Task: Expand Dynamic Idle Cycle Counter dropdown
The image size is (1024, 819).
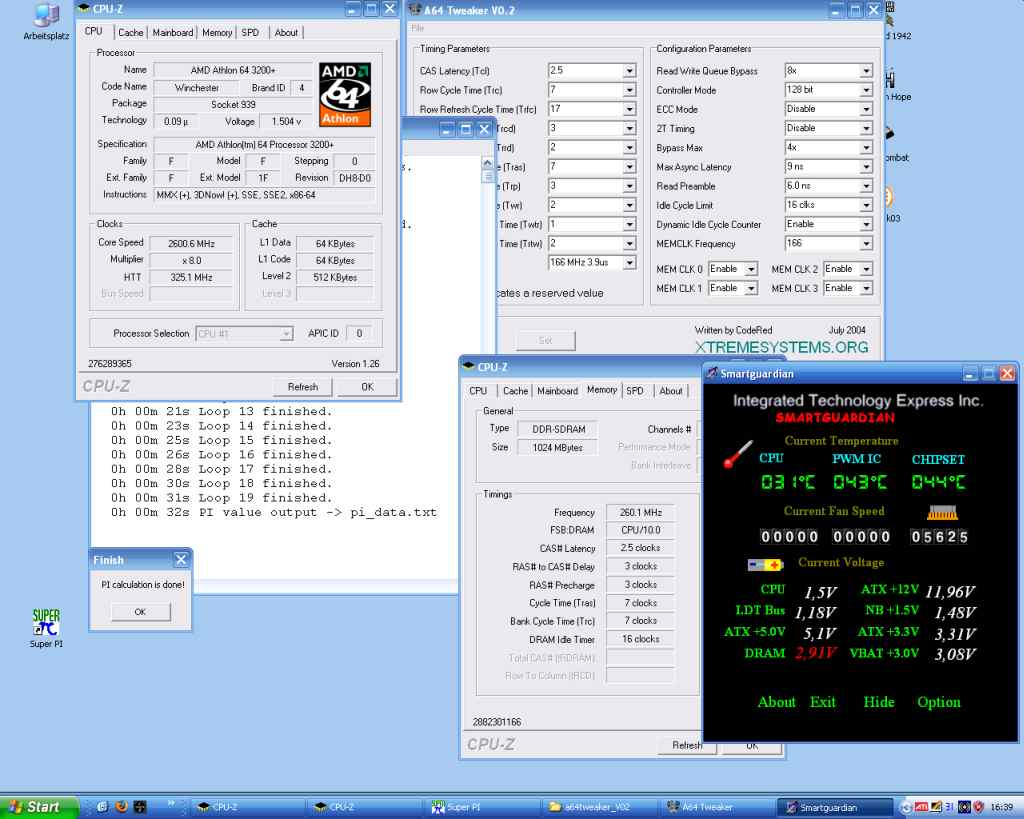Action: click(866, 225)
